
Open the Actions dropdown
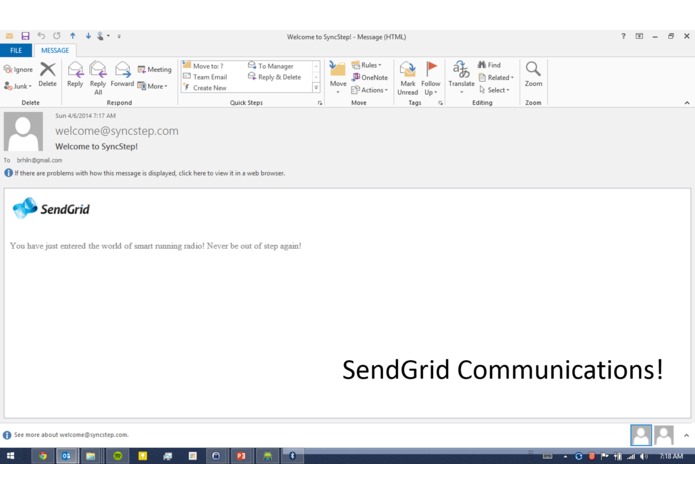pos(370,89)
